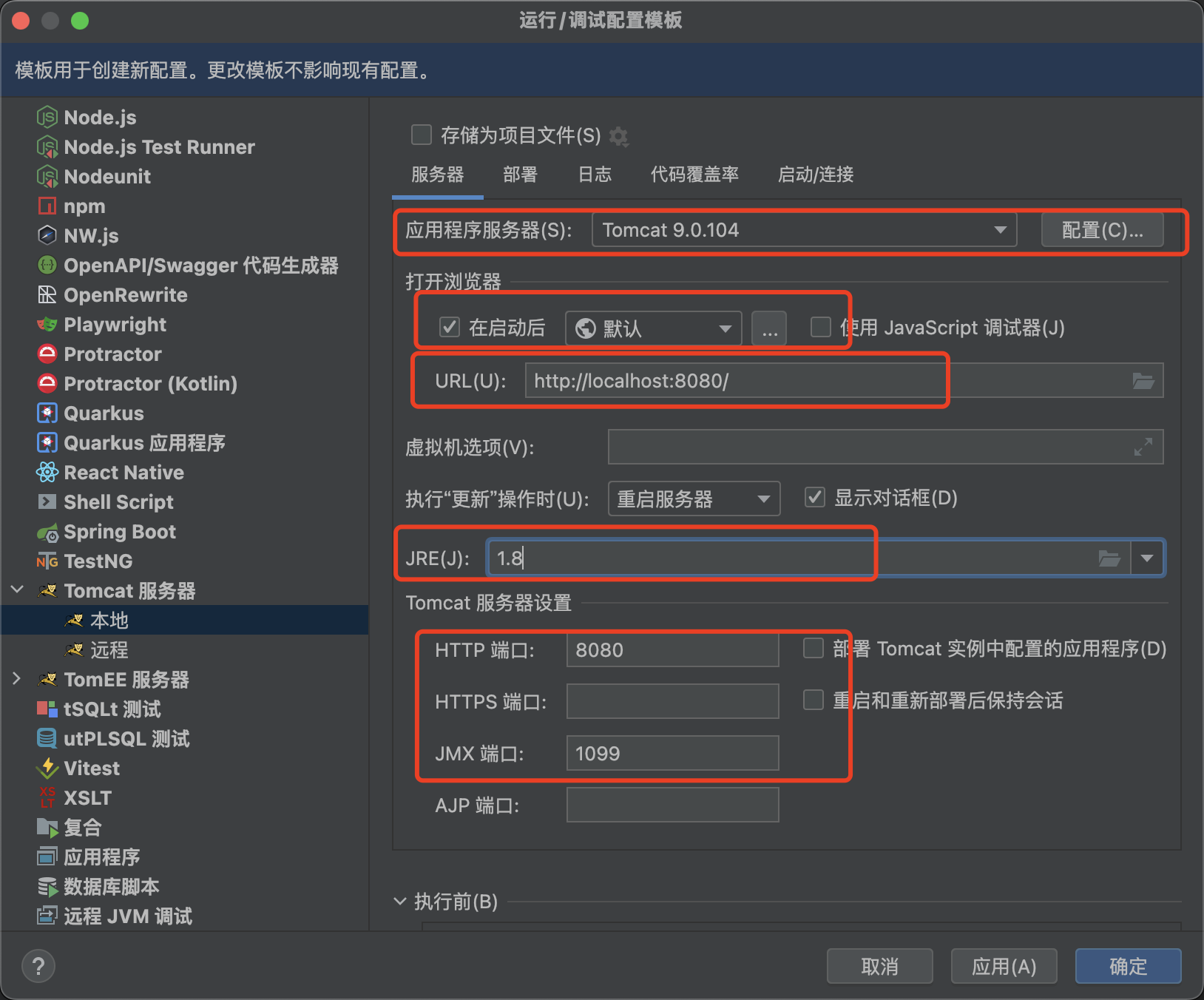Open the 重启服务器 update action dropdown
1204x1000 pixels.
point(694,499)
